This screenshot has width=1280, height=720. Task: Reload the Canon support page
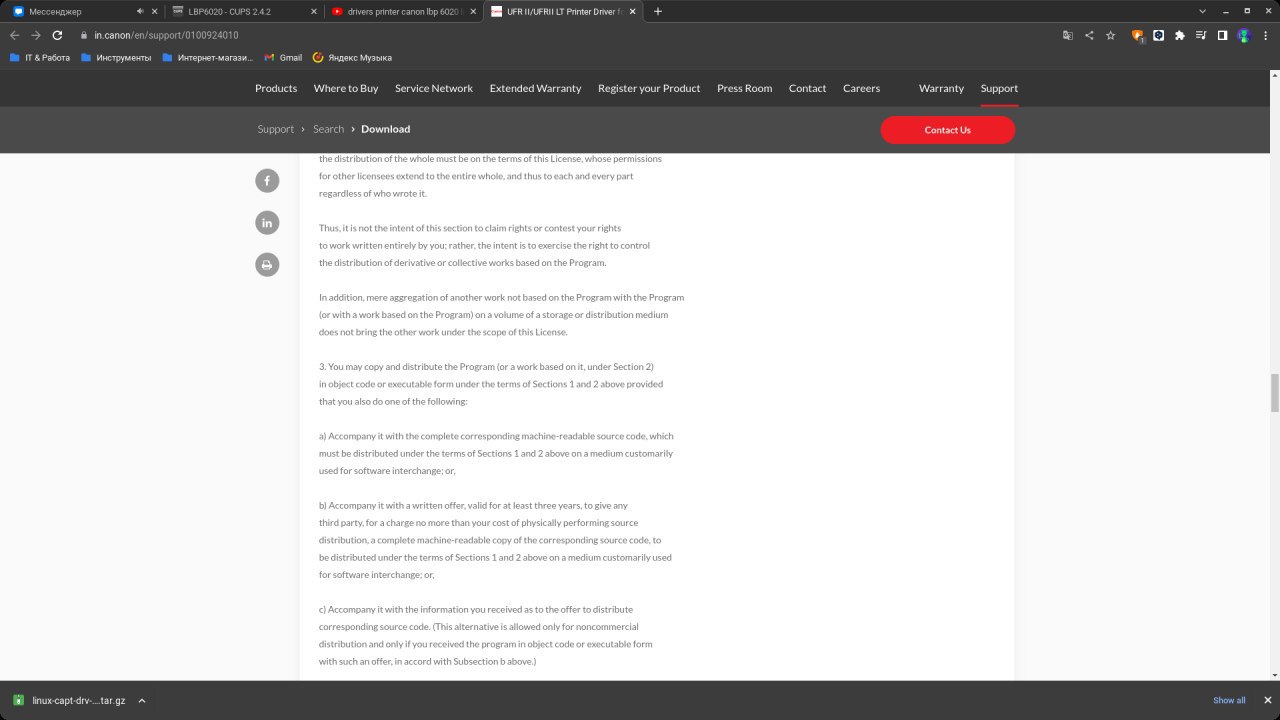(57, 35)
